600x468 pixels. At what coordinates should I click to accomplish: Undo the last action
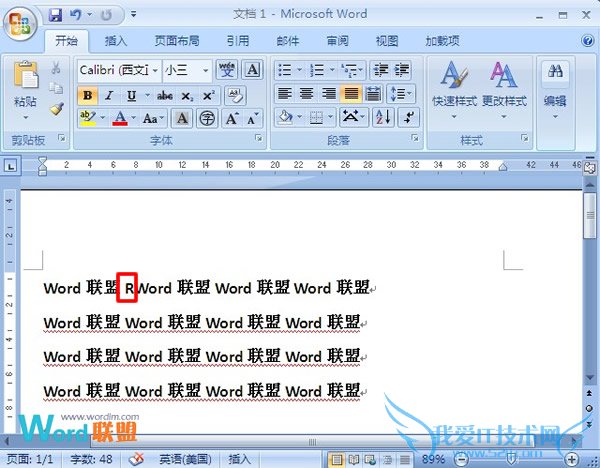point(76,15)
